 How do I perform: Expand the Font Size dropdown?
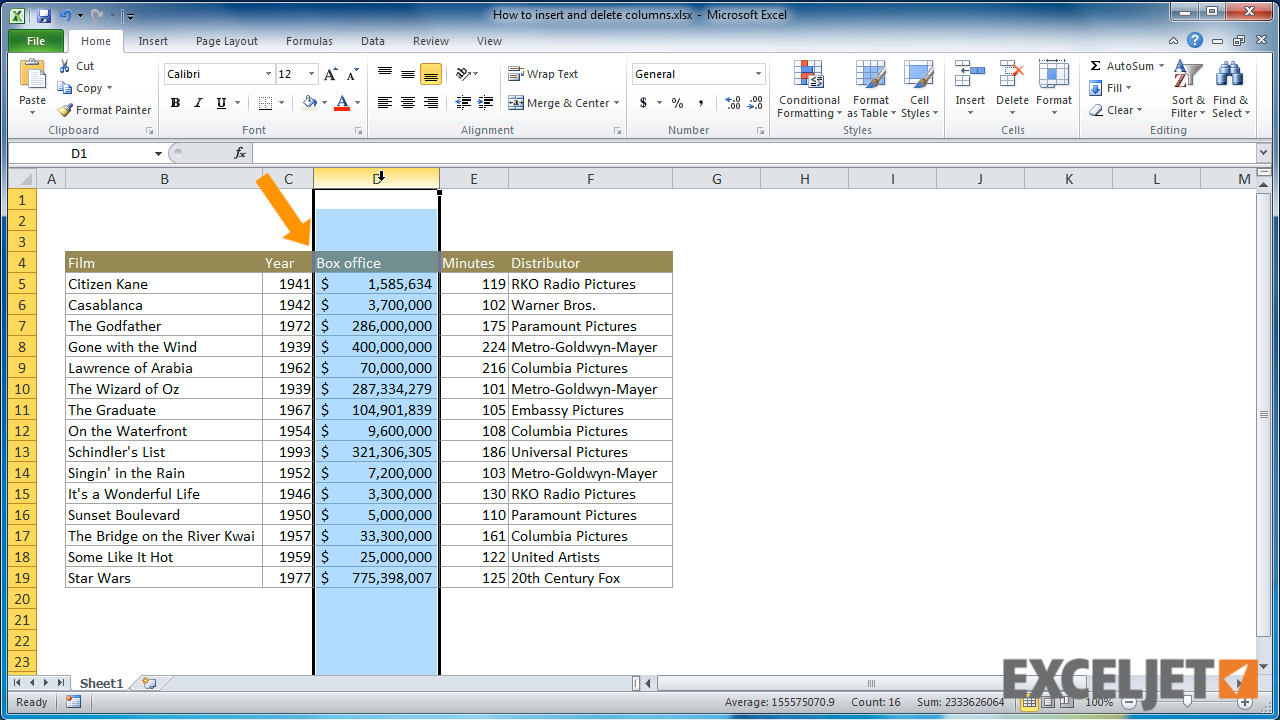pos(310,73)
